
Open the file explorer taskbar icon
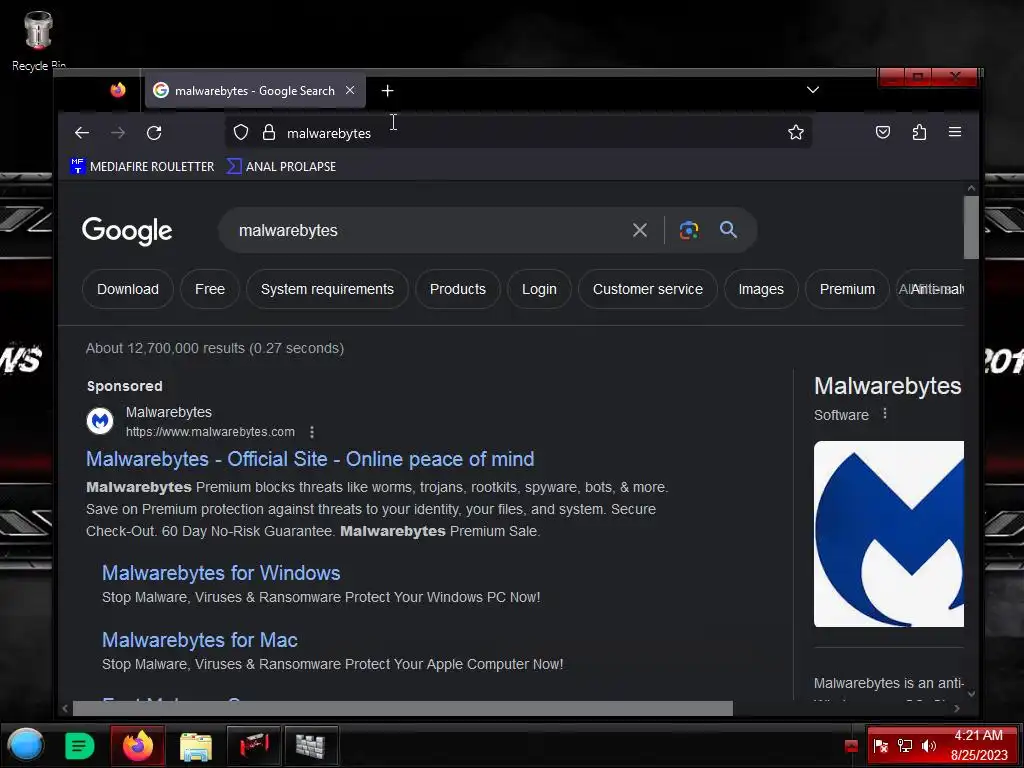click(196, 746)
